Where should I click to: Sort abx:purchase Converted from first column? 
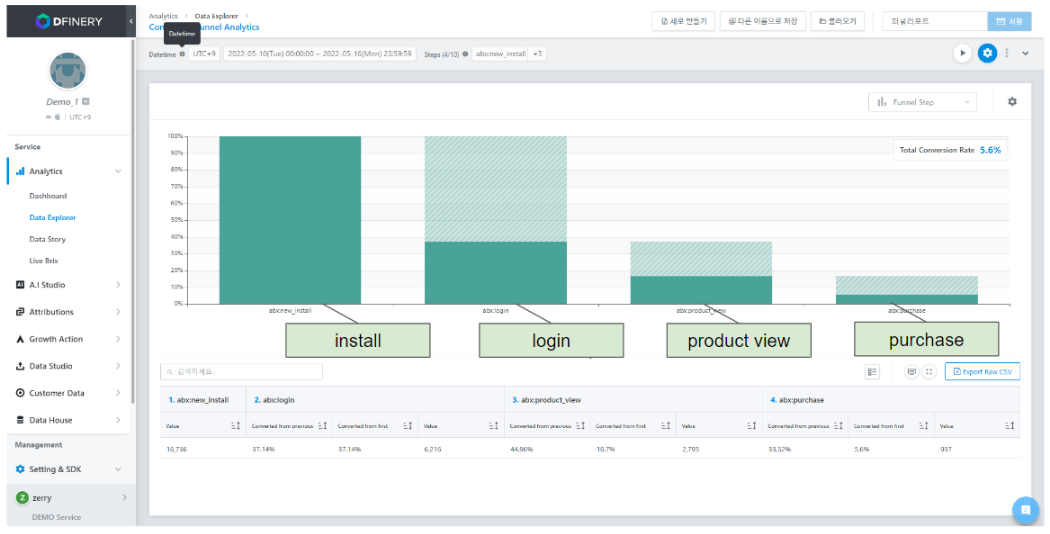923,426
